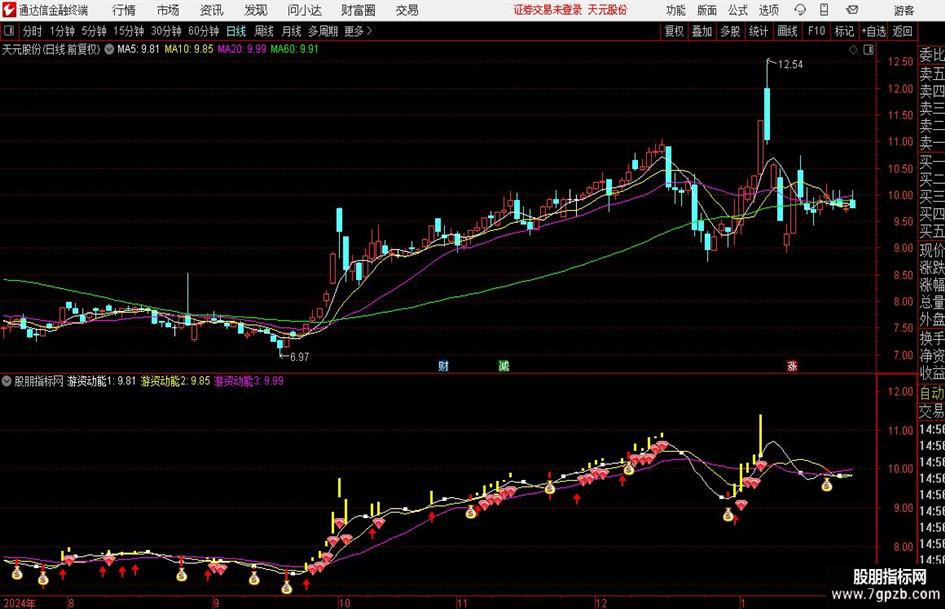Image resolution: width=945 pixels, height=609 pixels.
Task: Switch to 60分钟 period tab
Action: pos(203,31)
